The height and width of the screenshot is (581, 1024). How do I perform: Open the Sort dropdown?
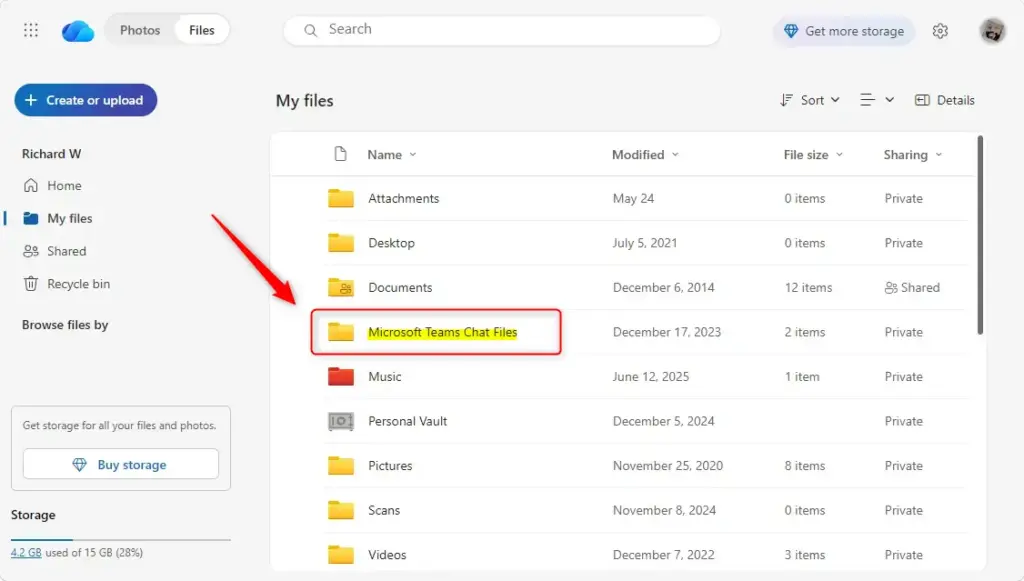(x=810, y=100)
